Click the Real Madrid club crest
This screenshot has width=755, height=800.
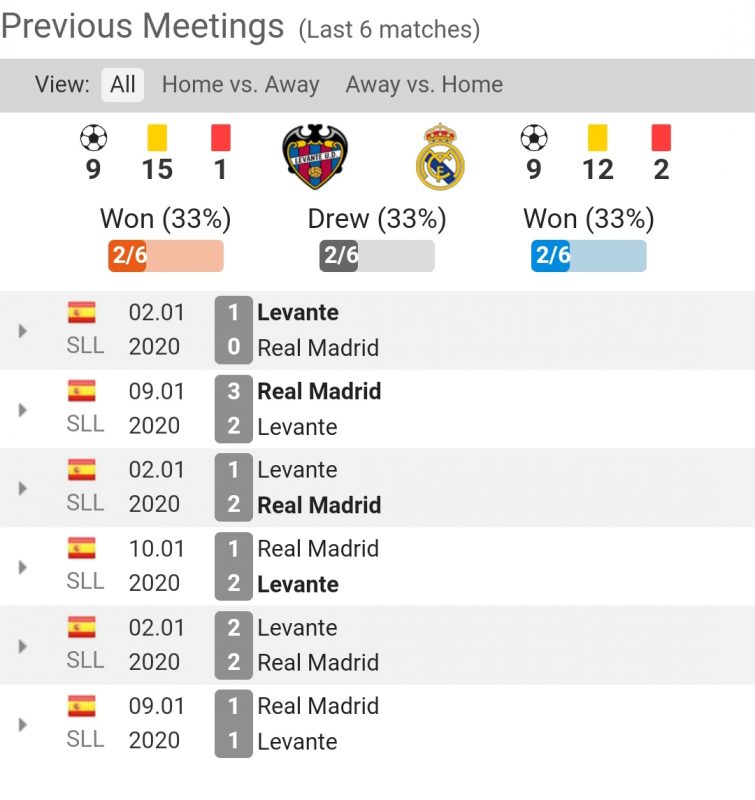[x=440, y=157]
